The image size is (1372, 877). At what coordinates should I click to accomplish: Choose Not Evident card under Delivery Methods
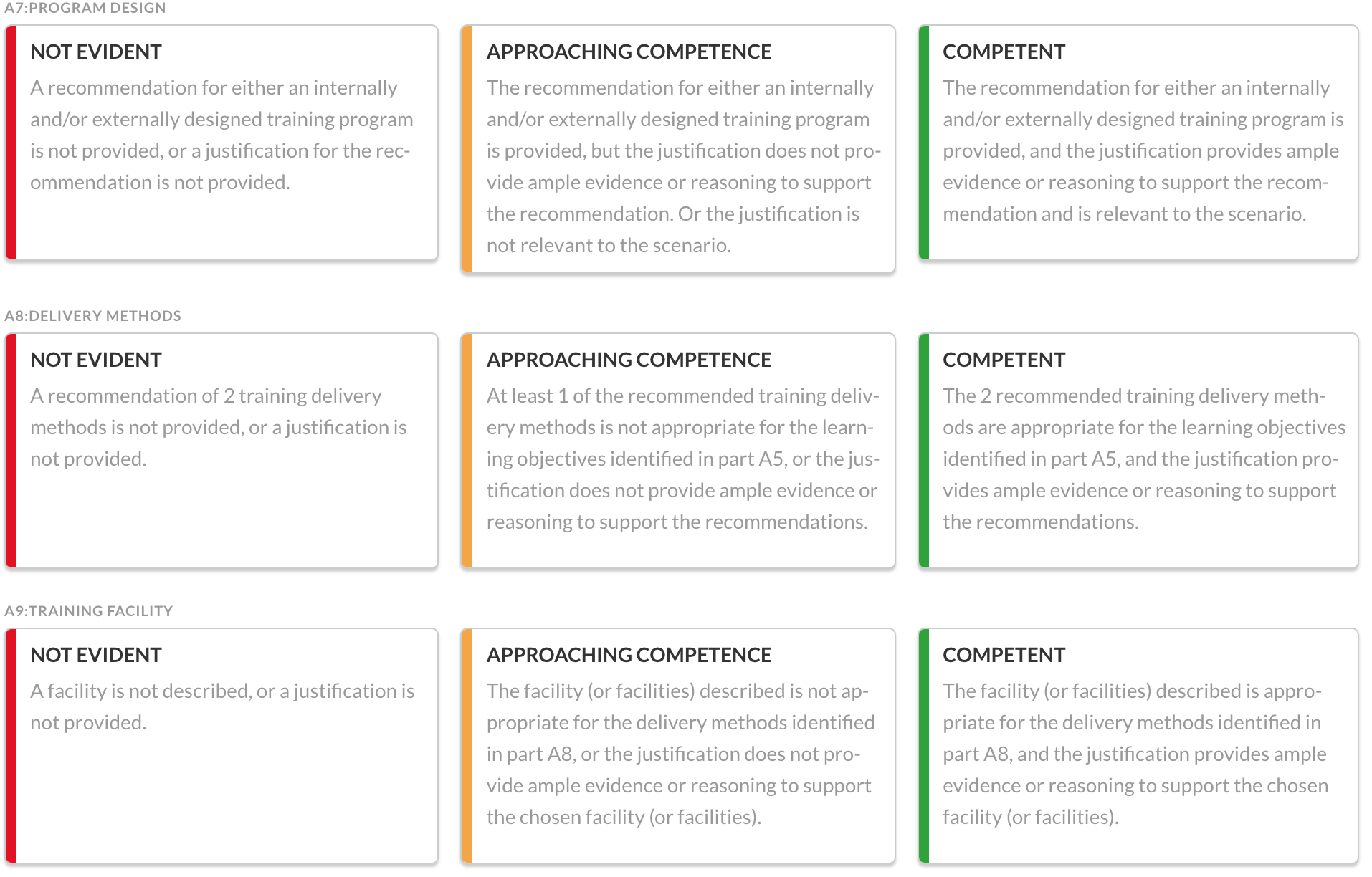click(x=221, y=451)
